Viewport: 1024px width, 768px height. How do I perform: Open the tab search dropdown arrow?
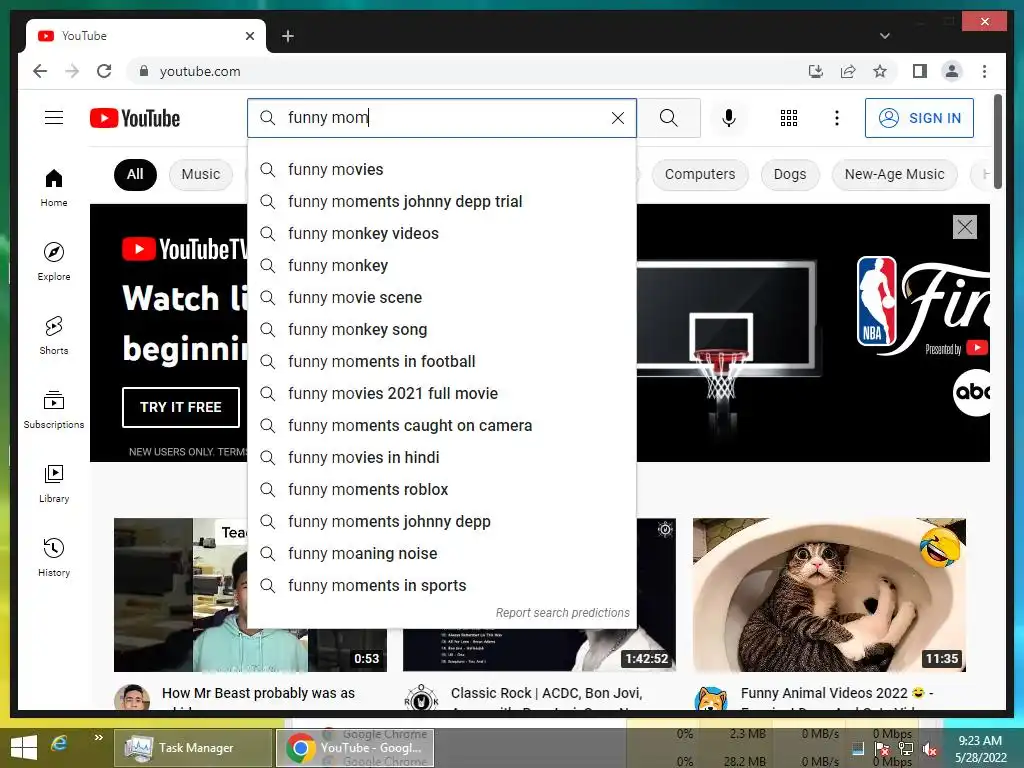(x=884, y=36)
